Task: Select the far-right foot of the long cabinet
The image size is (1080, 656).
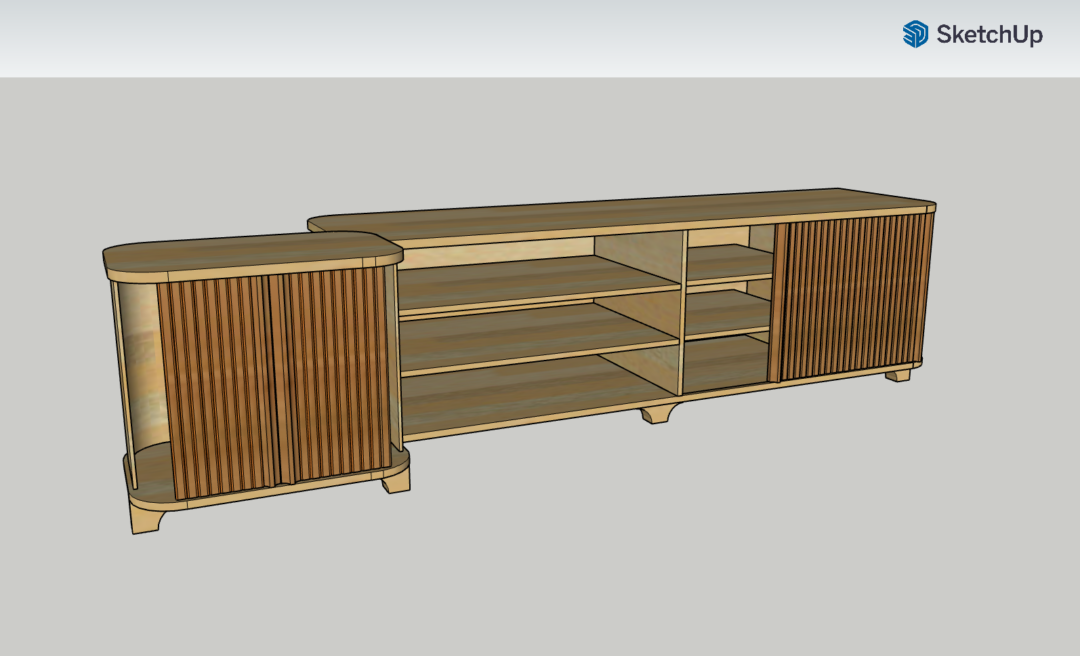Action: pos(897,375)
